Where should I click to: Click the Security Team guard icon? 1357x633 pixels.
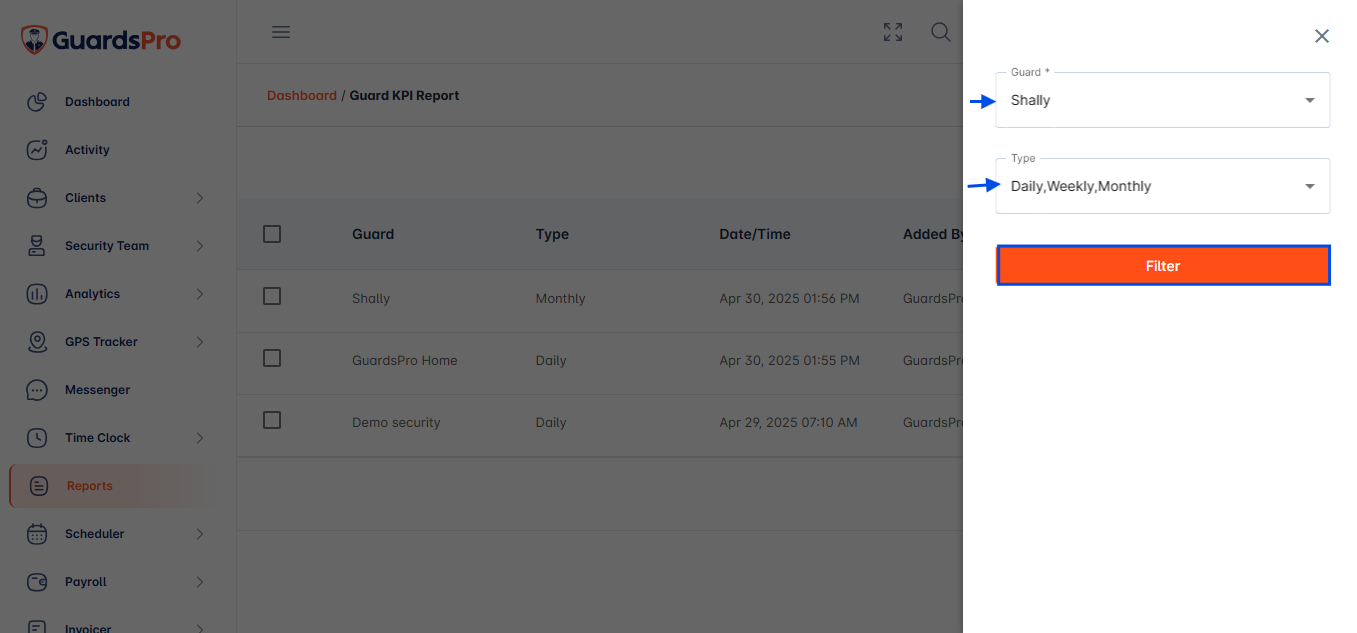[37, 246]
